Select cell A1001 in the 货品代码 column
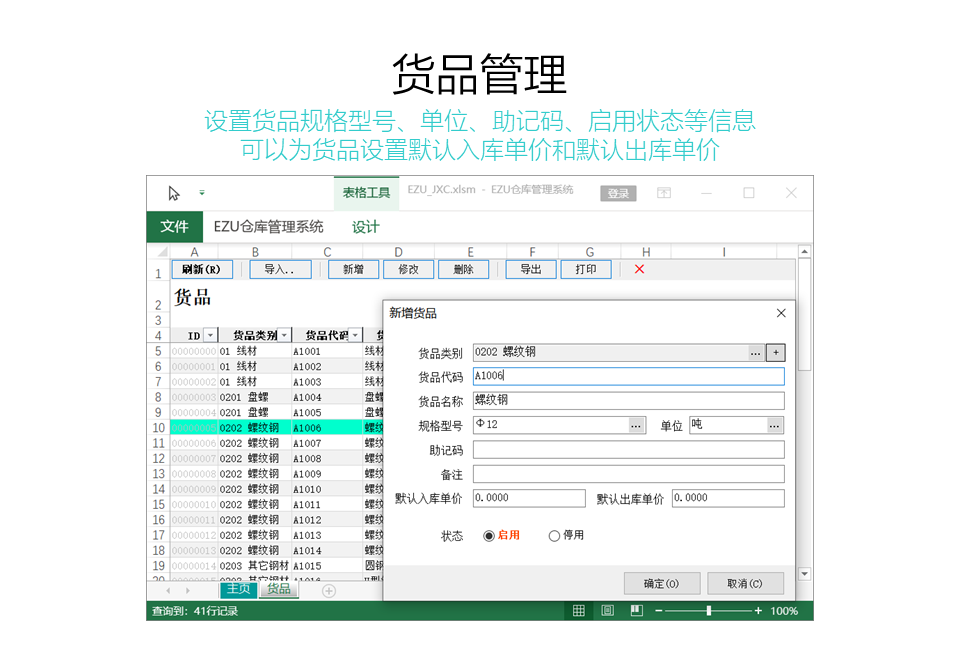This screenshot has height=667, width=960. coord(327,352)
